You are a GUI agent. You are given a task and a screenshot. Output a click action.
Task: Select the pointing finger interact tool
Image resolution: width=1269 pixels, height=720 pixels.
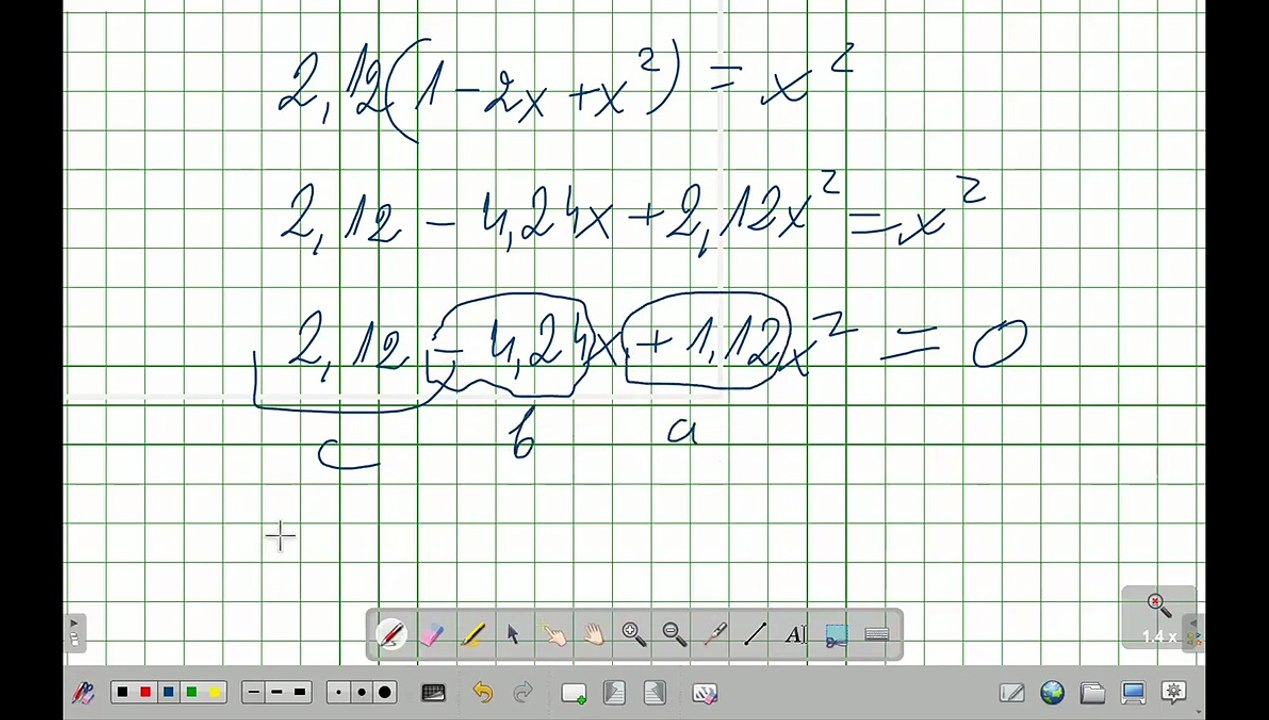pyautogui.click(x=553, y=634)
